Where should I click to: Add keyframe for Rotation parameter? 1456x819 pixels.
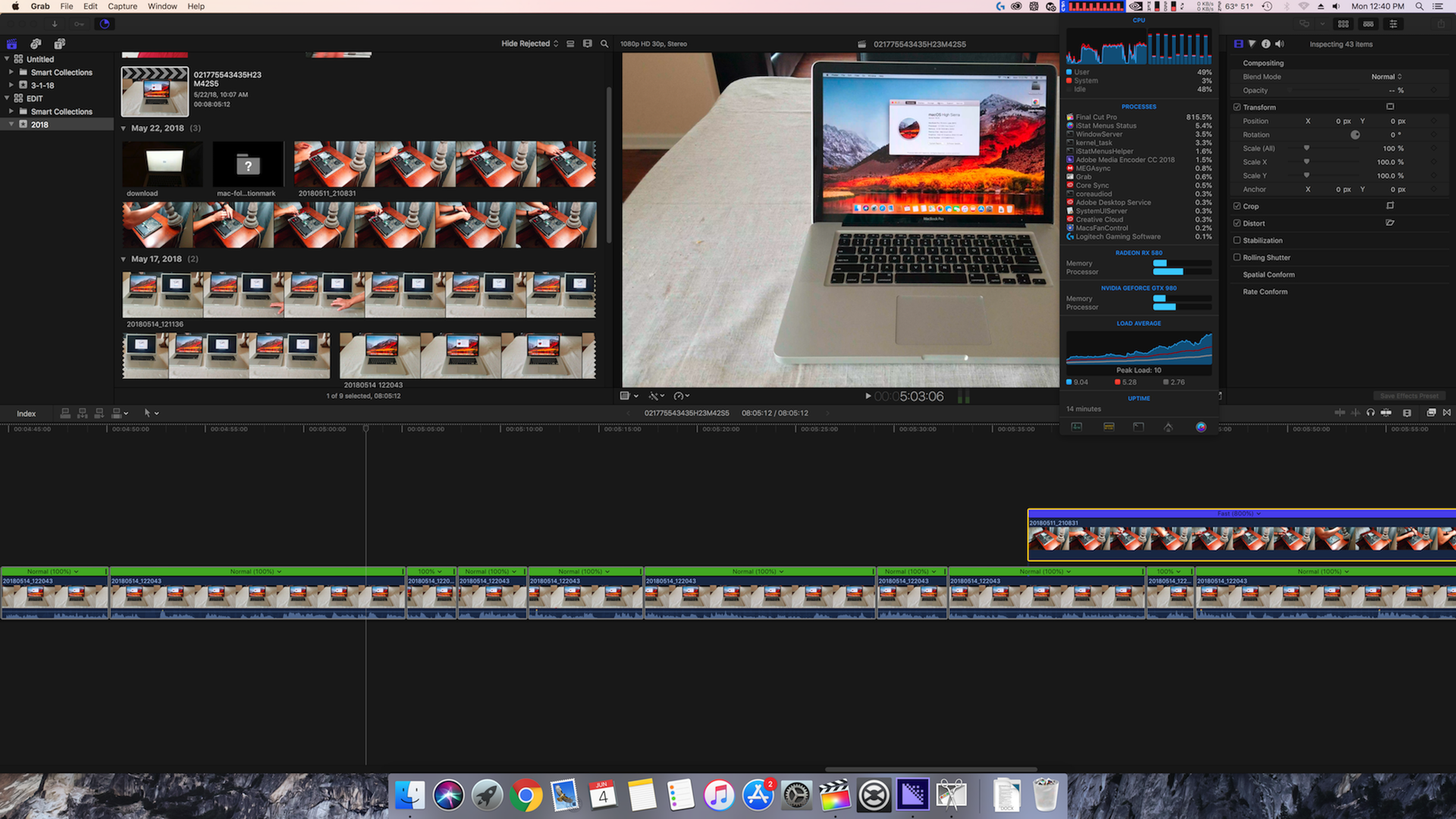pos(1433,134)
